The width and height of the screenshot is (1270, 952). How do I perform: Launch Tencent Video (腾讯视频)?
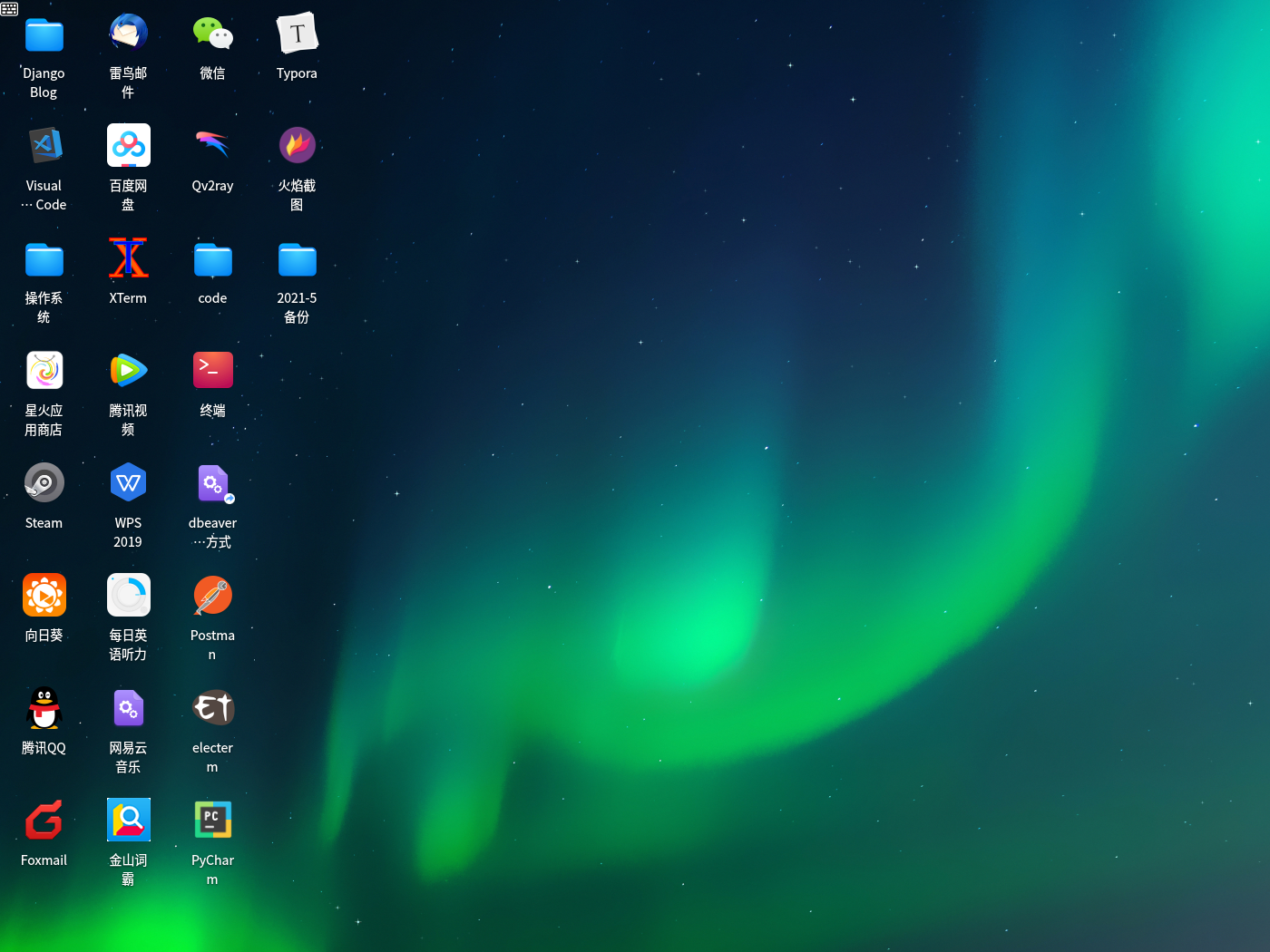point(128,371)
